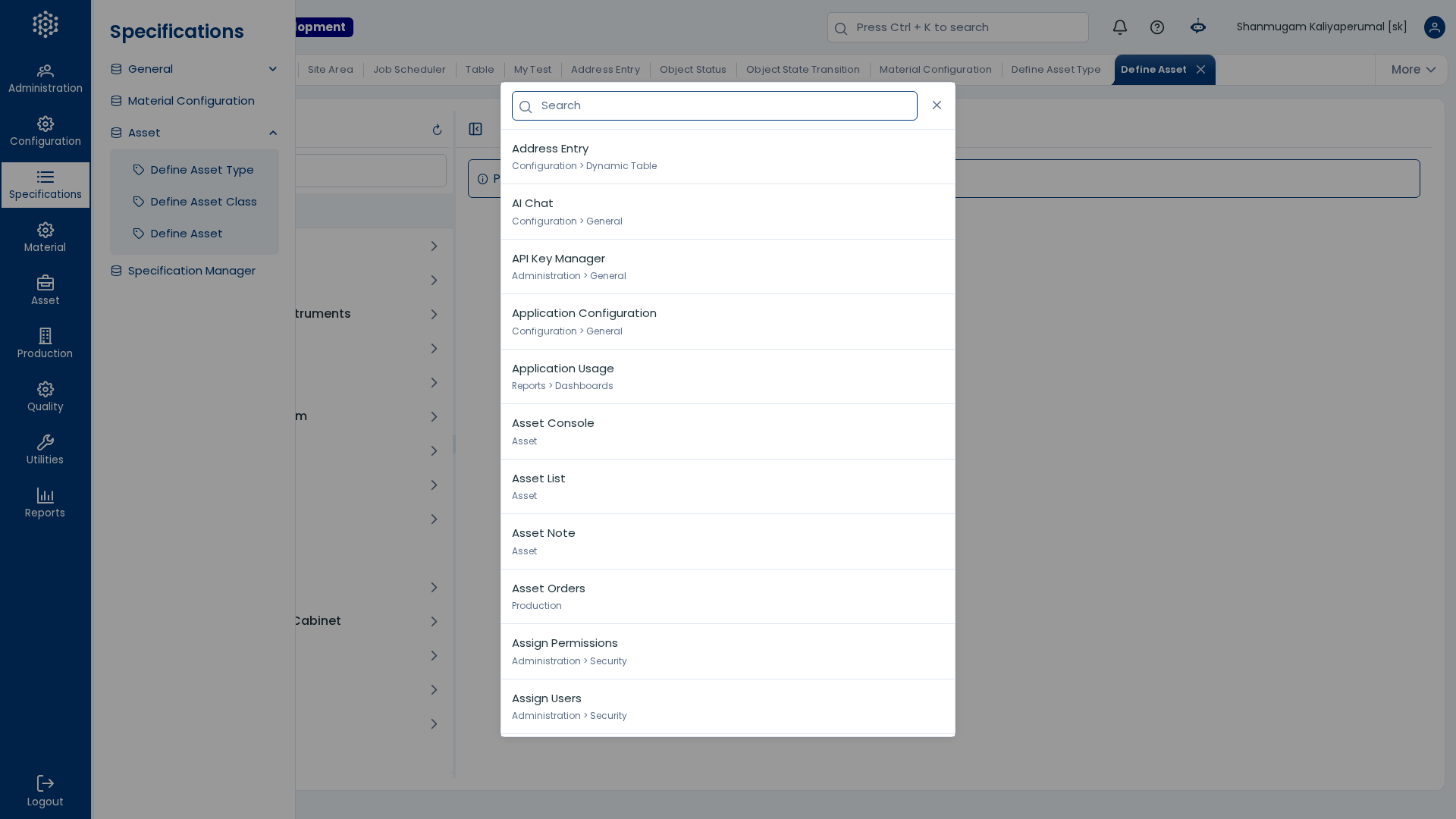Viewport: 1456px width, 819px height.
Task: Switch to the Define Asset Type tab
Action: coord(1056,70)
